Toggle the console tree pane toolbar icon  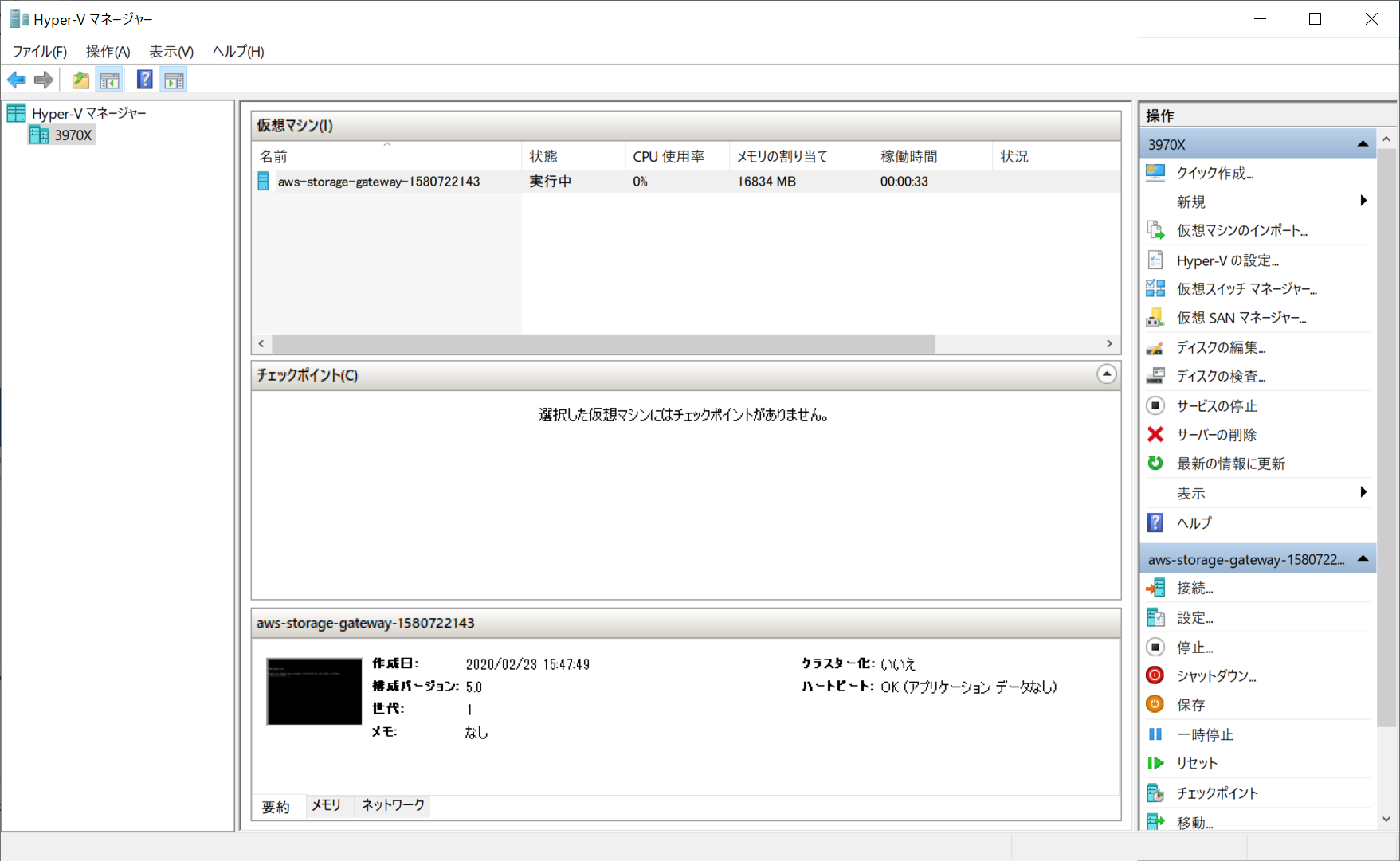(109, 80)
